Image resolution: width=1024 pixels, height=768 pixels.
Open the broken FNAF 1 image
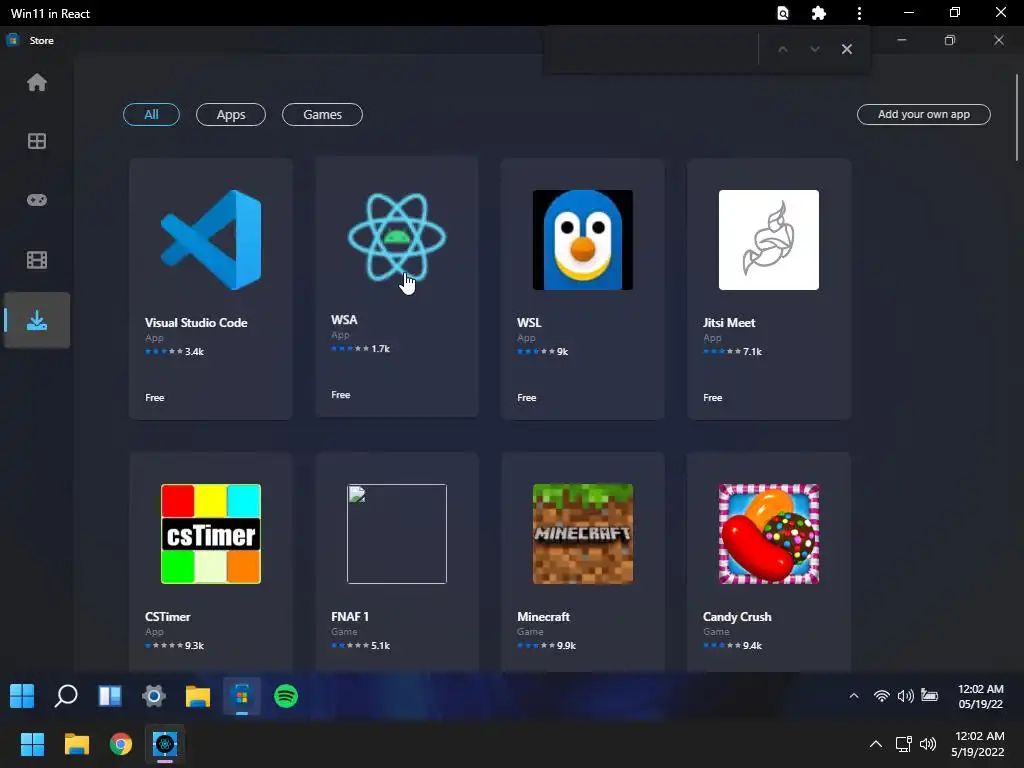[x=397, y=534]
